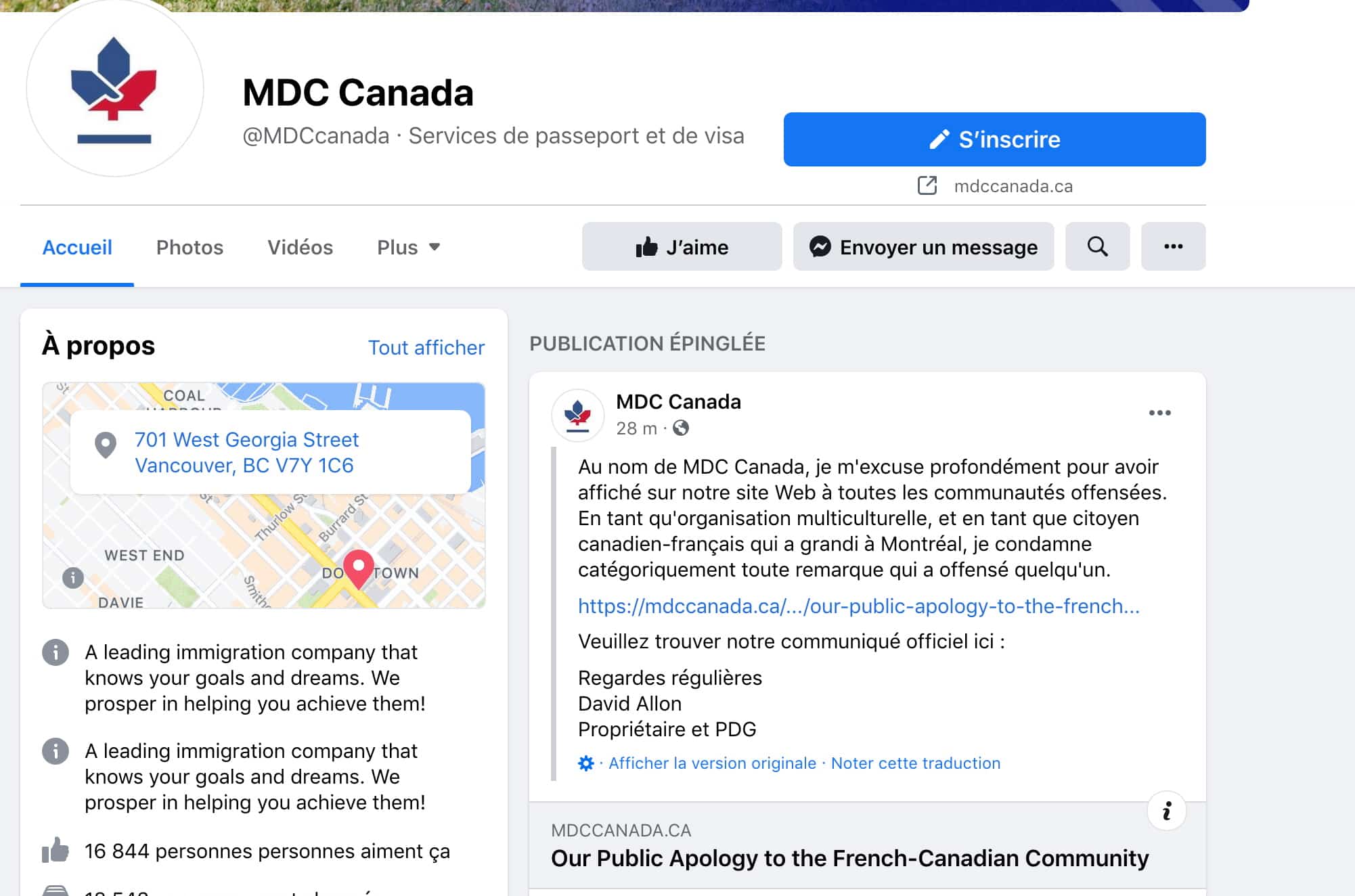Screen dimensions: 1355x896
Task: Open the pinned post's three-dot menu
Action: 1159,413
